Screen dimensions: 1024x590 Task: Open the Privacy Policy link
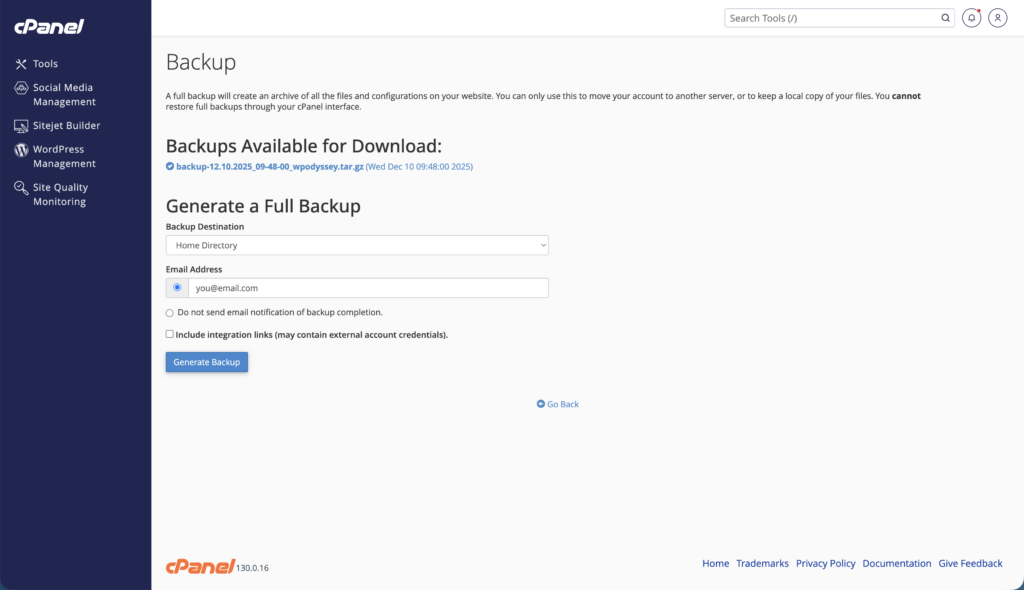(826, 563)
